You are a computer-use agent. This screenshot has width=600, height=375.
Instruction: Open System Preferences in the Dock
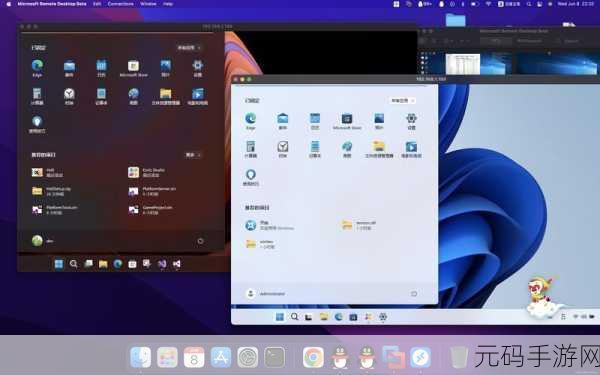pyautogui.click(x=248, y=357)
